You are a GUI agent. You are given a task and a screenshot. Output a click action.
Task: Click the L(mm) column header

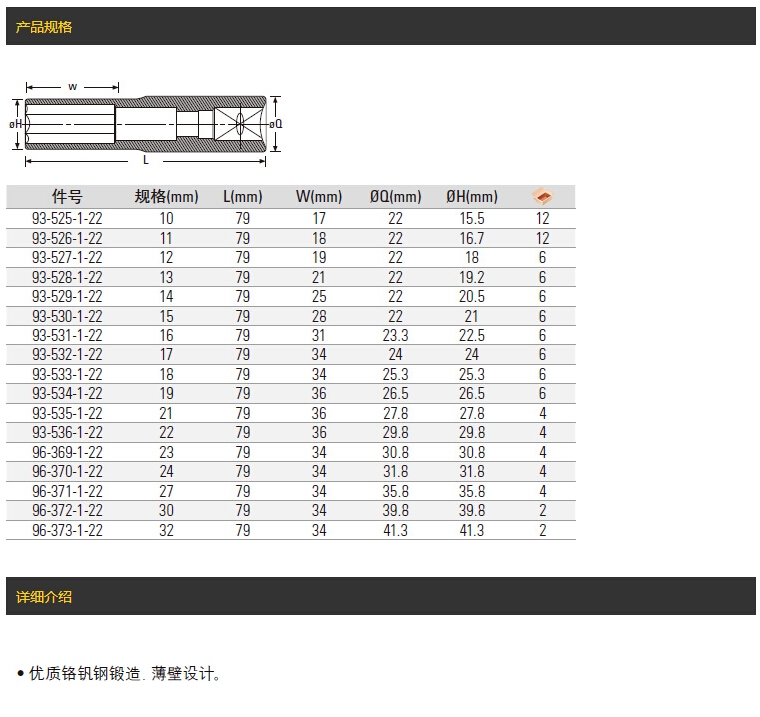(243, 197)
